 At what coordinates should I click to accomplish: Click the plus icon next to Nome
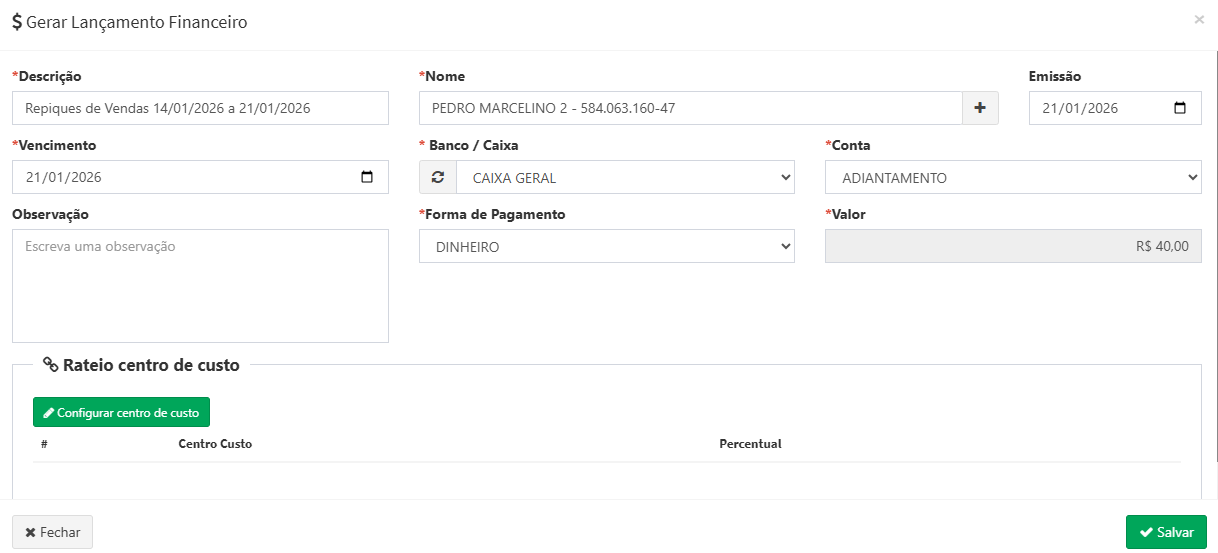point(980,108)
